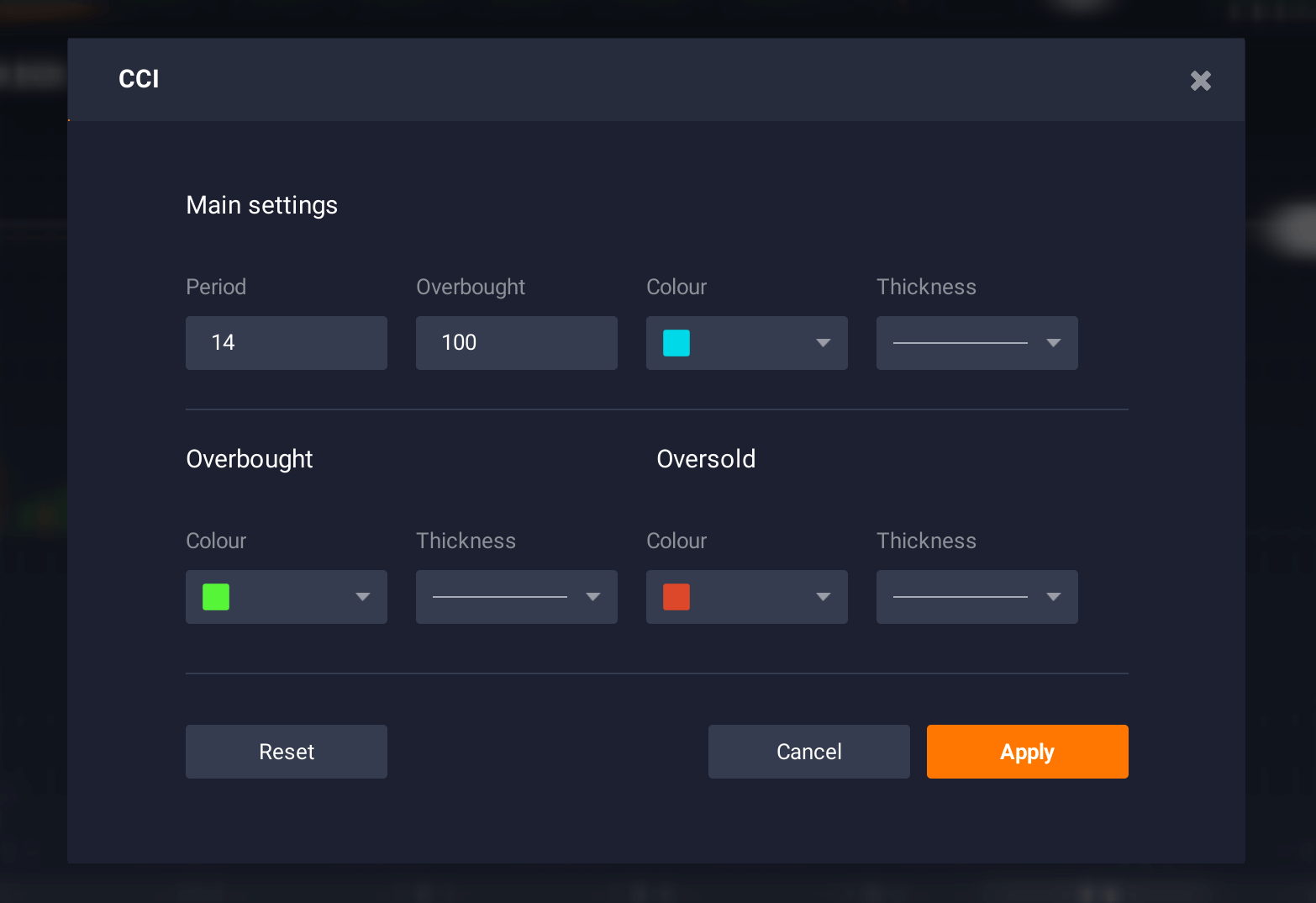
Task: Expand the Main settings Colour dropdown arrow
Action: [823, 343]
